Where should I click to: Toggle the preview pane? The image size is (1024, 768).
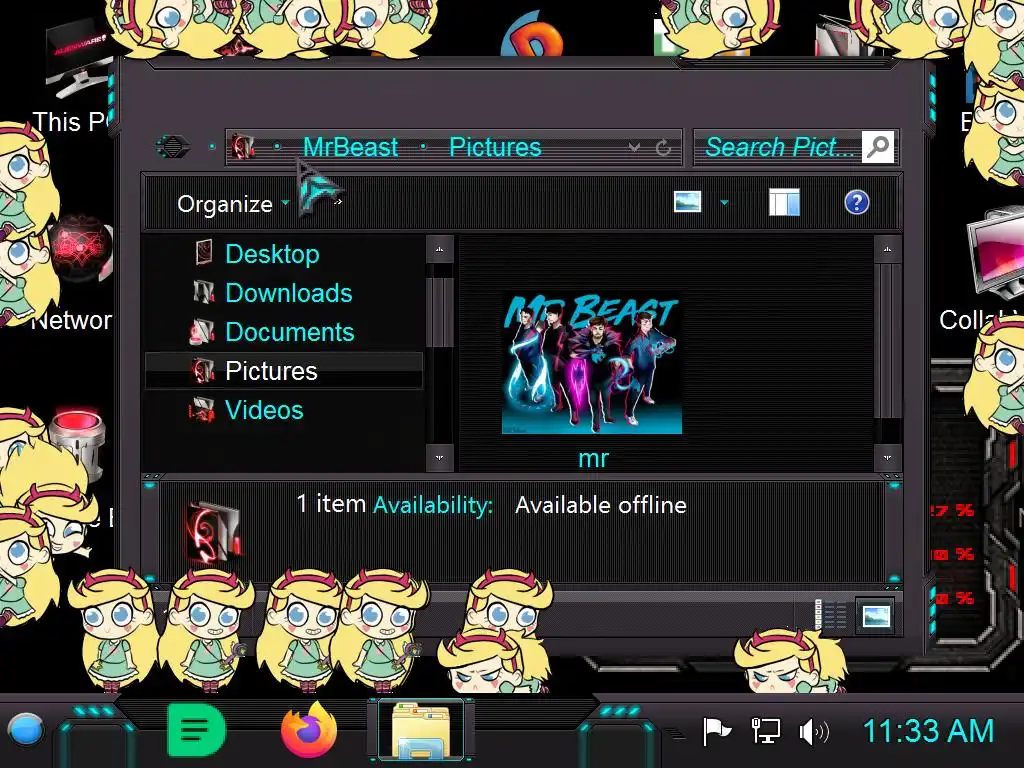pos(784,202)
